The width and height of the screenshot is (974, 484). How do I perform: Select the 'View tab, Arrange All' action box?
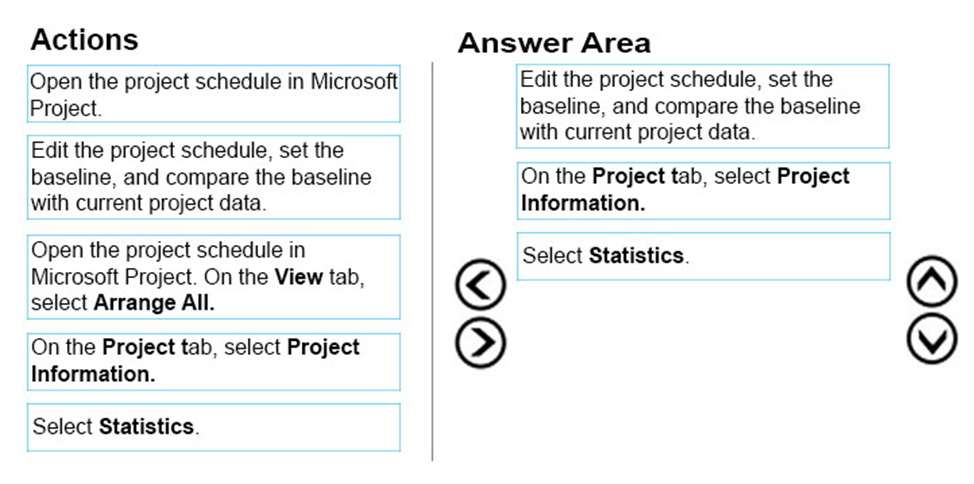click(214, 276)
